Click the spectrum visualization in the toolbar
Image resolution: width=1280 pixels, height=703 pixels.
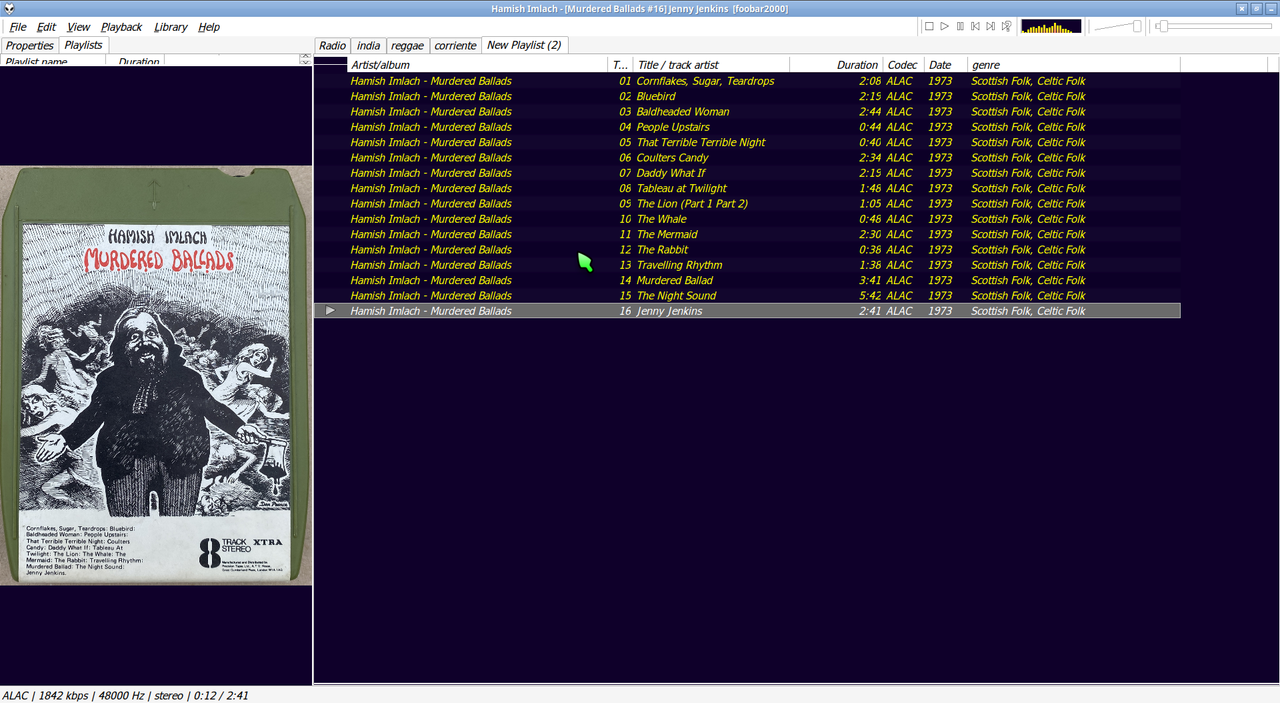click(1051, 26)
